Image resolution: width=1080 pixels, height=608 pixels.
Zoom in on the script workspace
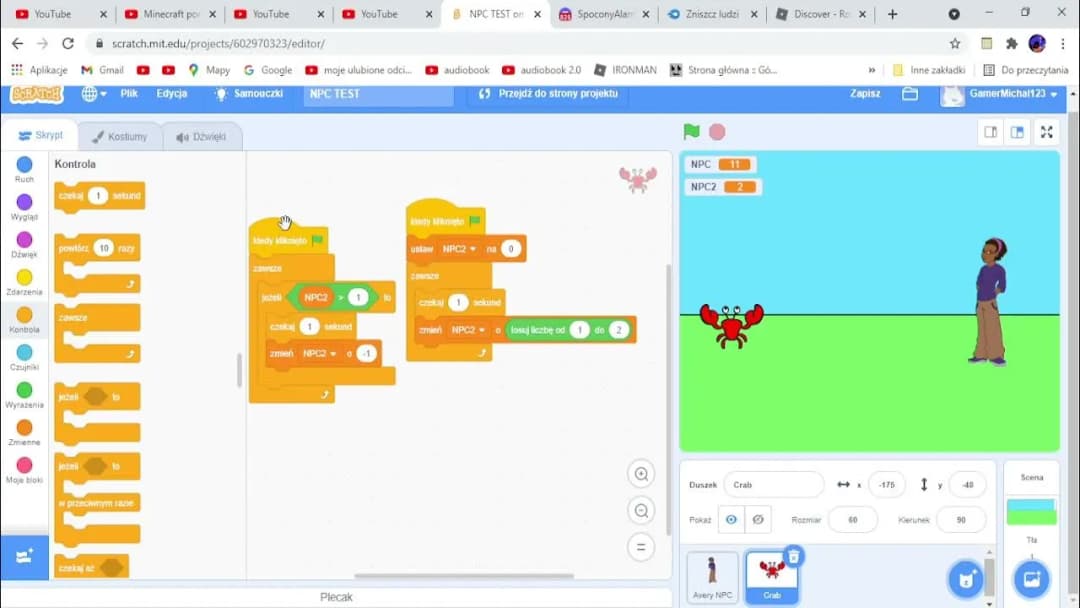[x=641, y=474]
